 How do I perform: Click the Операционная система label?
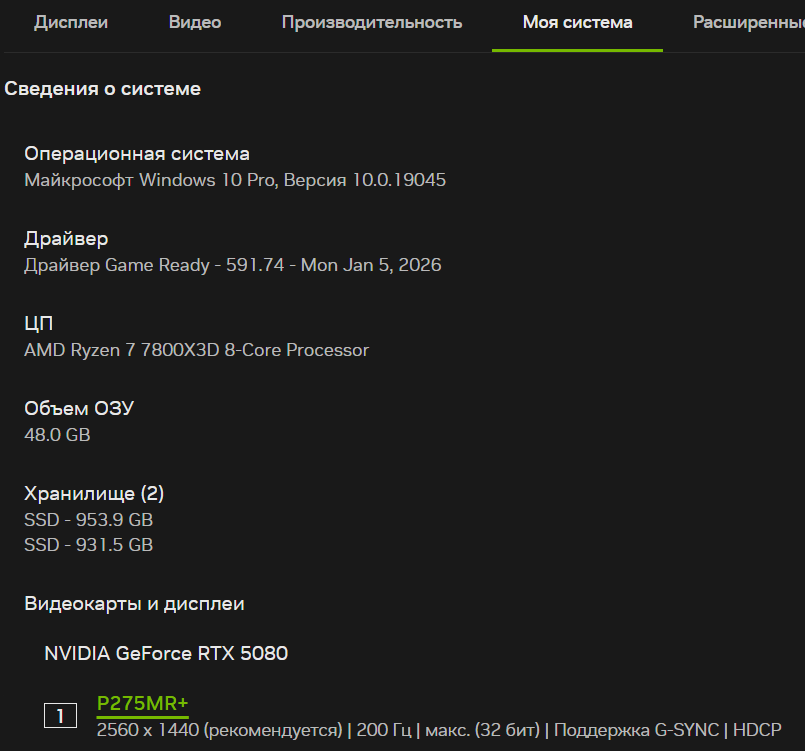click(x=137, y=153)
